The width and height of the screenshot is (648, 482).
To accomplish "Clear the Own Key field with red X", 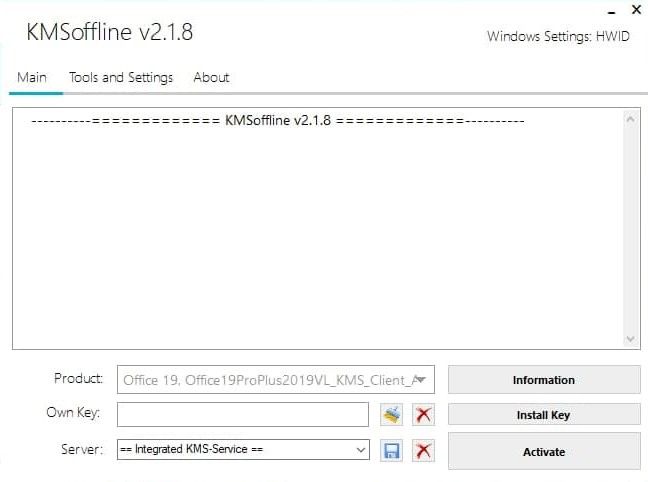I will click(423, 415).
